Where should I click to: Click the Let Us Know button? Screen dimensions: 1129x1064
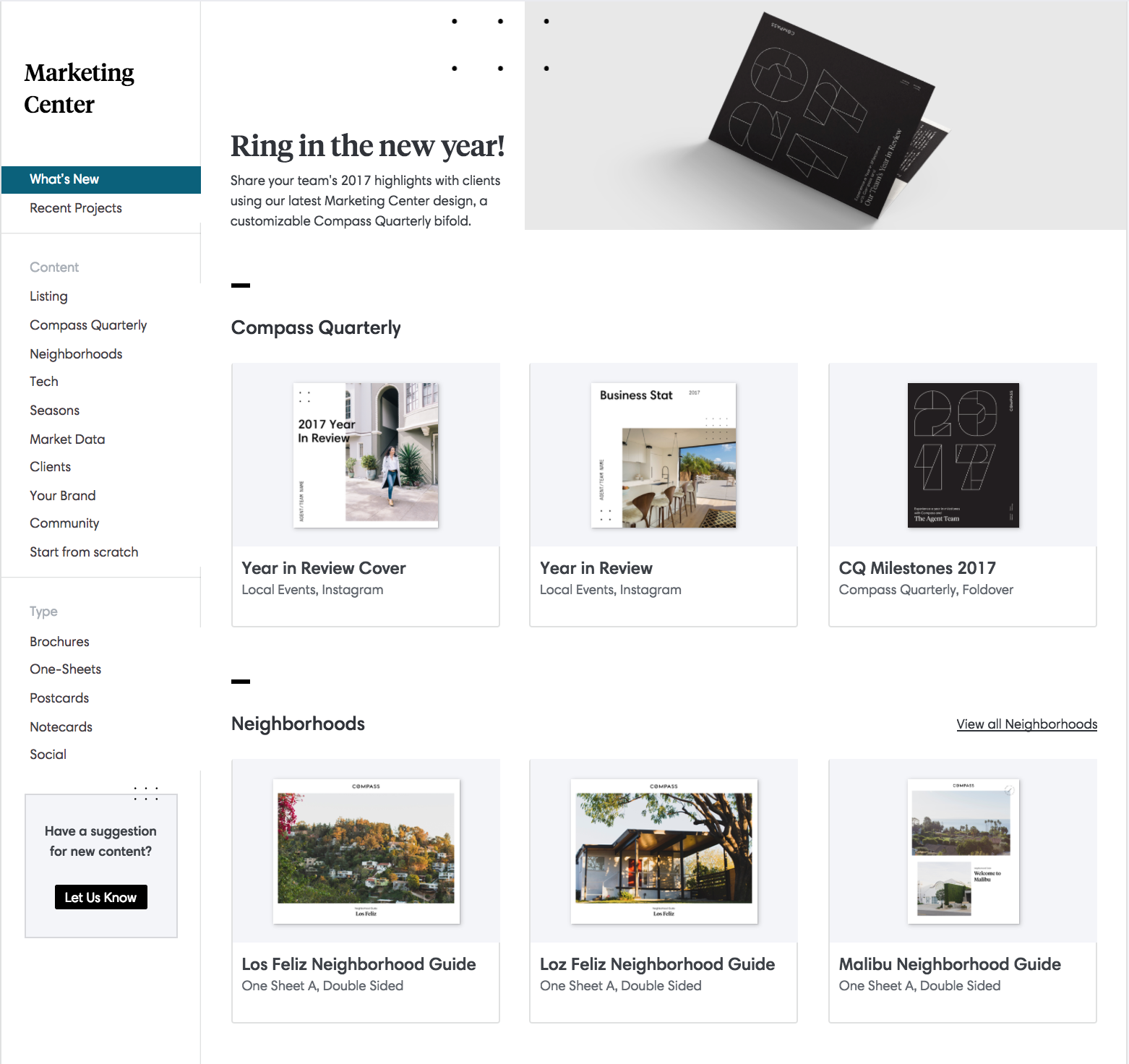pyautogui.click(x=101, y=897)
